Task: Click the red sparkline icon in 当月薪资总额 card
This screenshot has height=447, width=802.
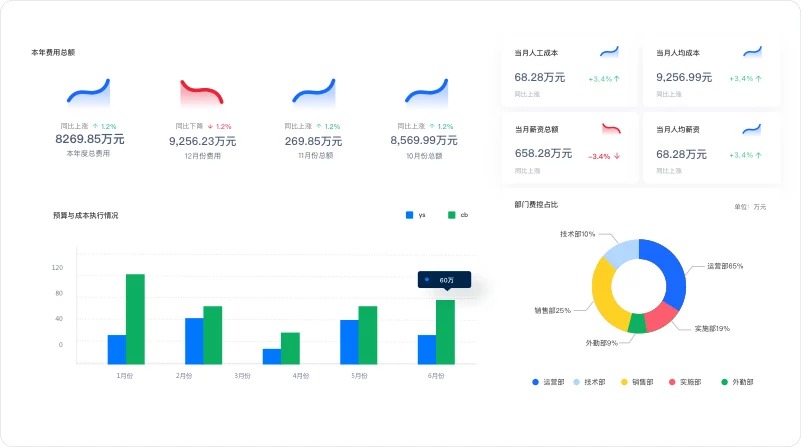Action: point(611,129)
